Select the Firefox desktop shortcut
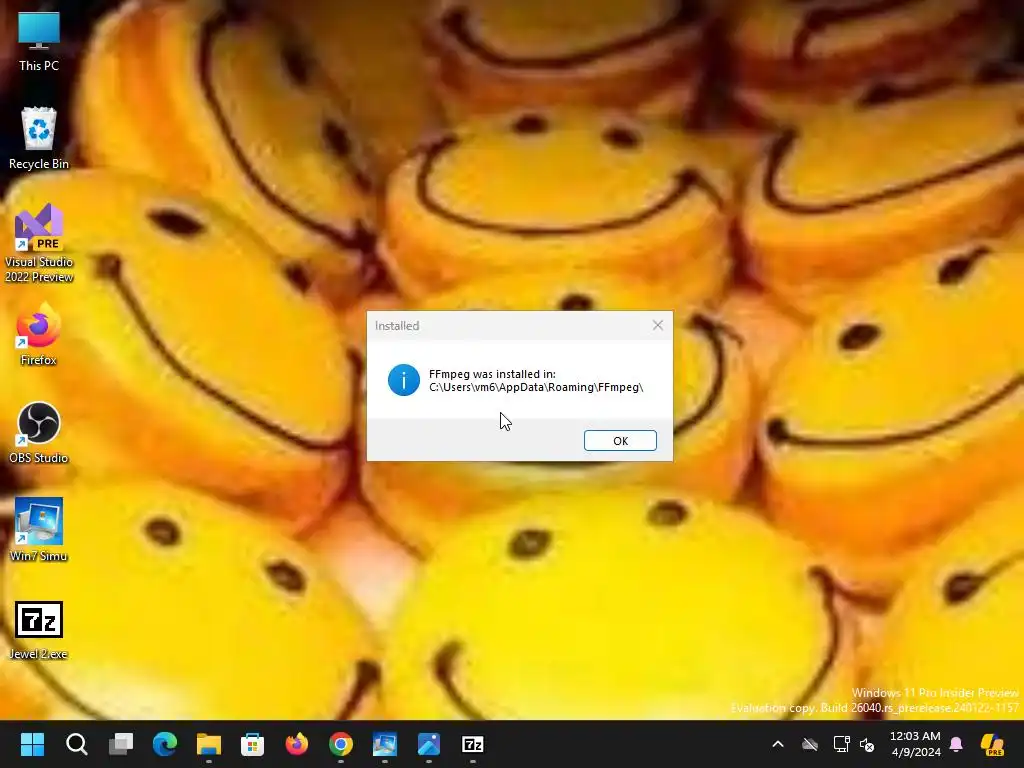This screenshot has height=768, width=1024. click(39, 334)
